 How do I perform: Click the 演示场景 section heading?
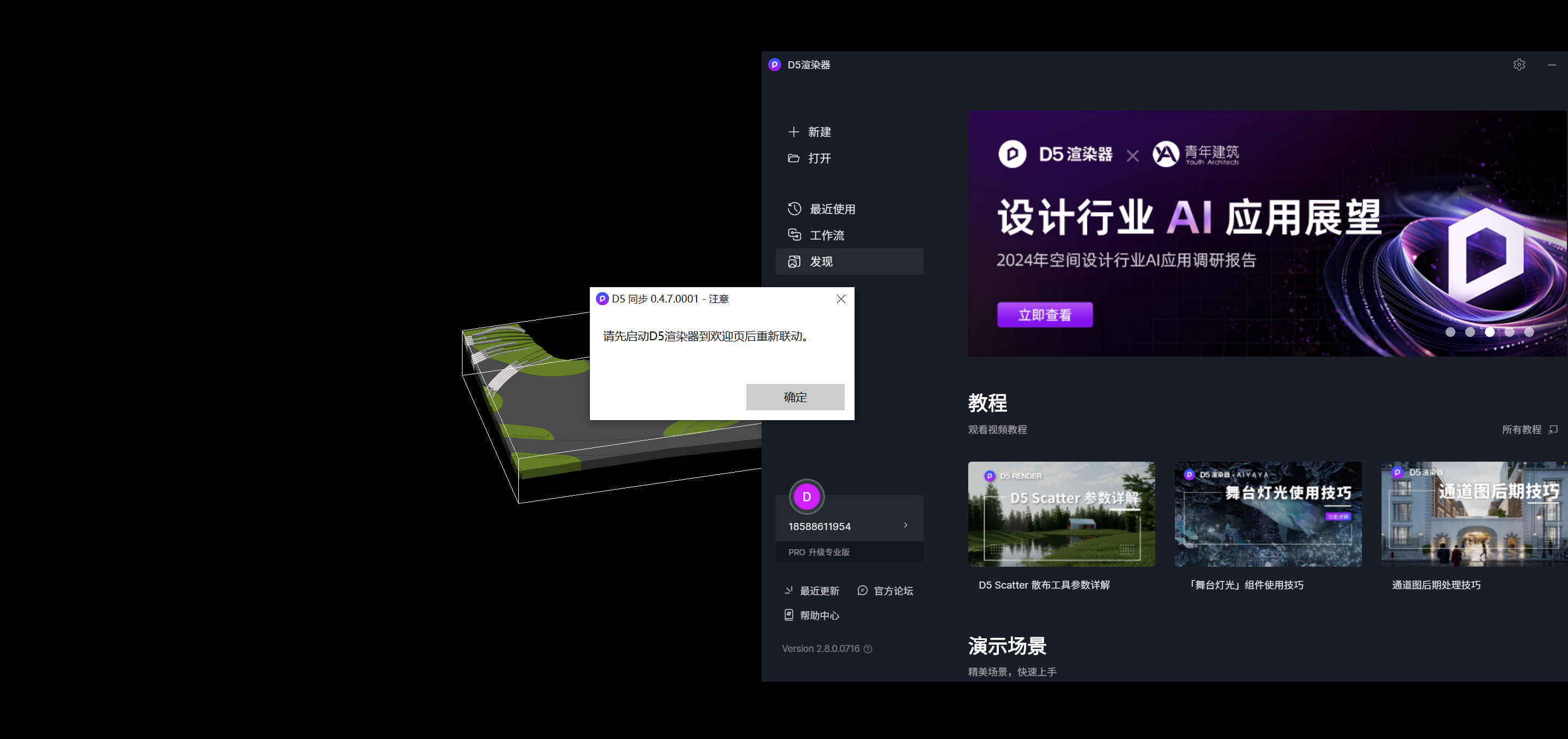pos(1008,646)
